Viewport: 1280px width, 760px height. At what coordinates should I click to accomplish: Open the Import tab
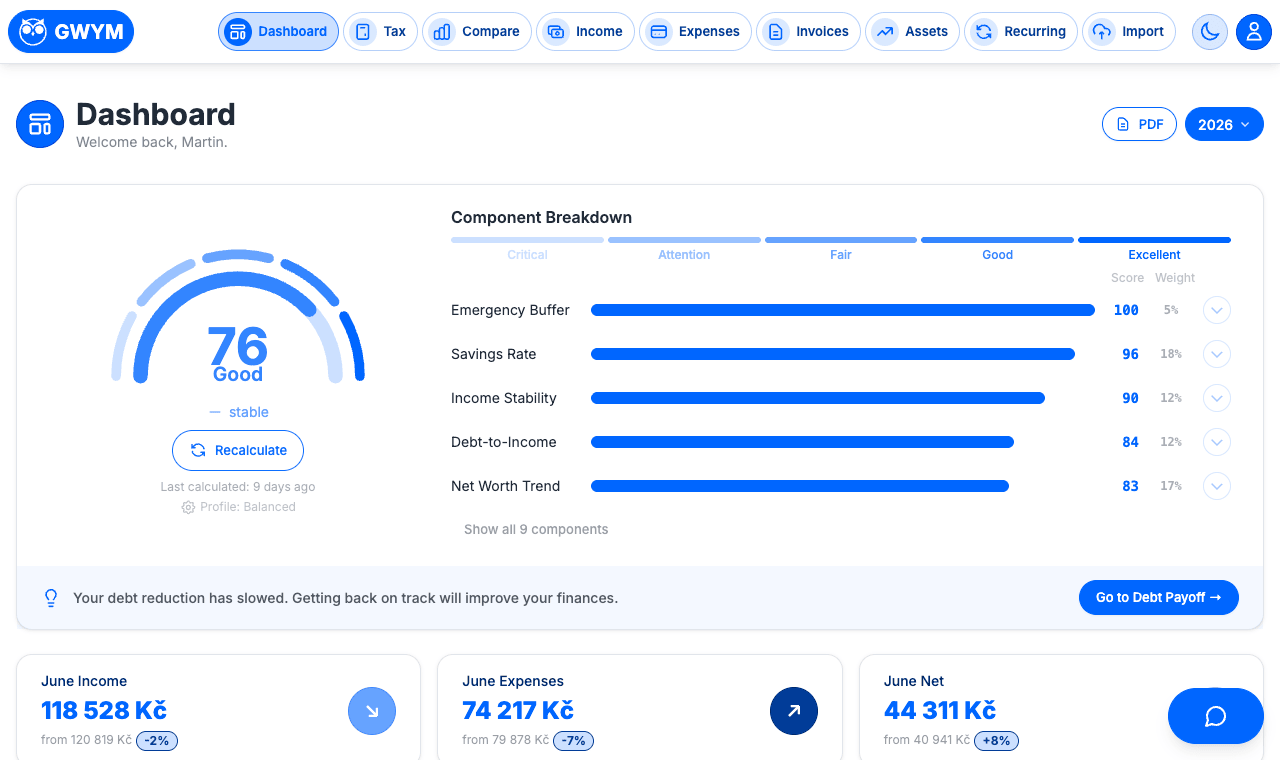coord(1129,32)
